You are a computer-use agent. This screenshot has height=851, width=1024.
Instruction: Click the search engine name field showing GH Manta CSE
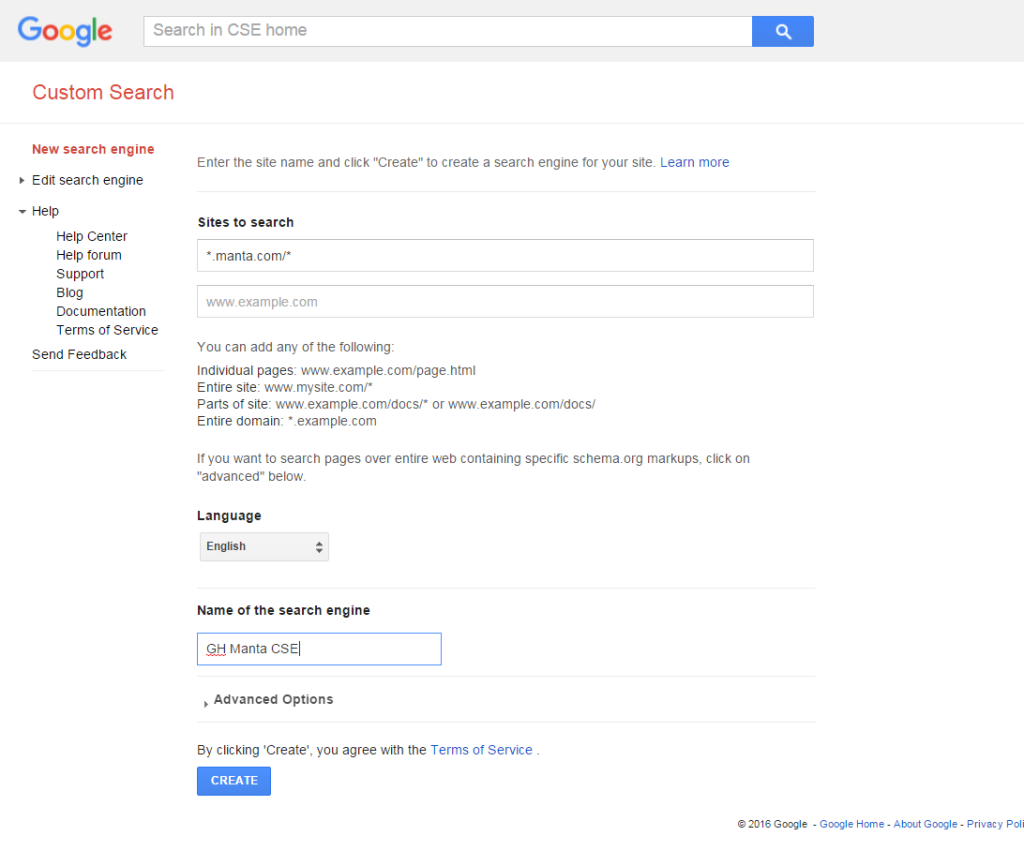(318, 648)
